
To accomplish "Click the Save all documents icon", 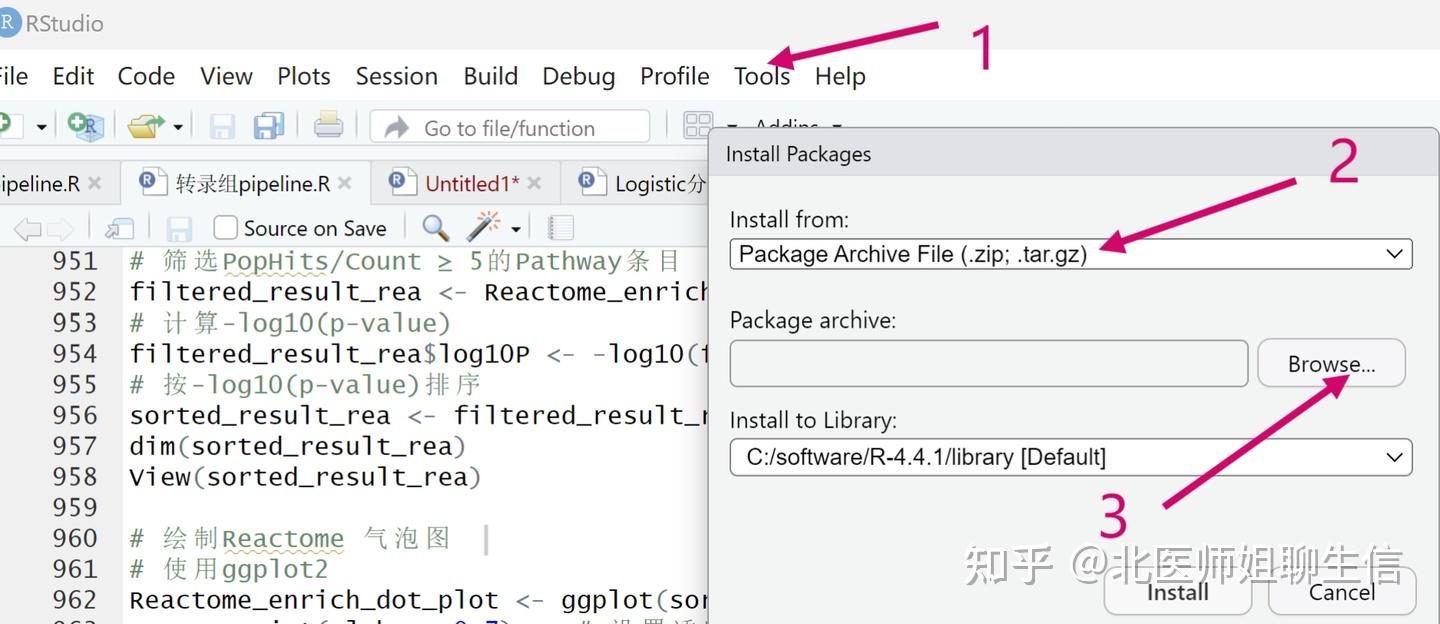I will tap(268, 126).
